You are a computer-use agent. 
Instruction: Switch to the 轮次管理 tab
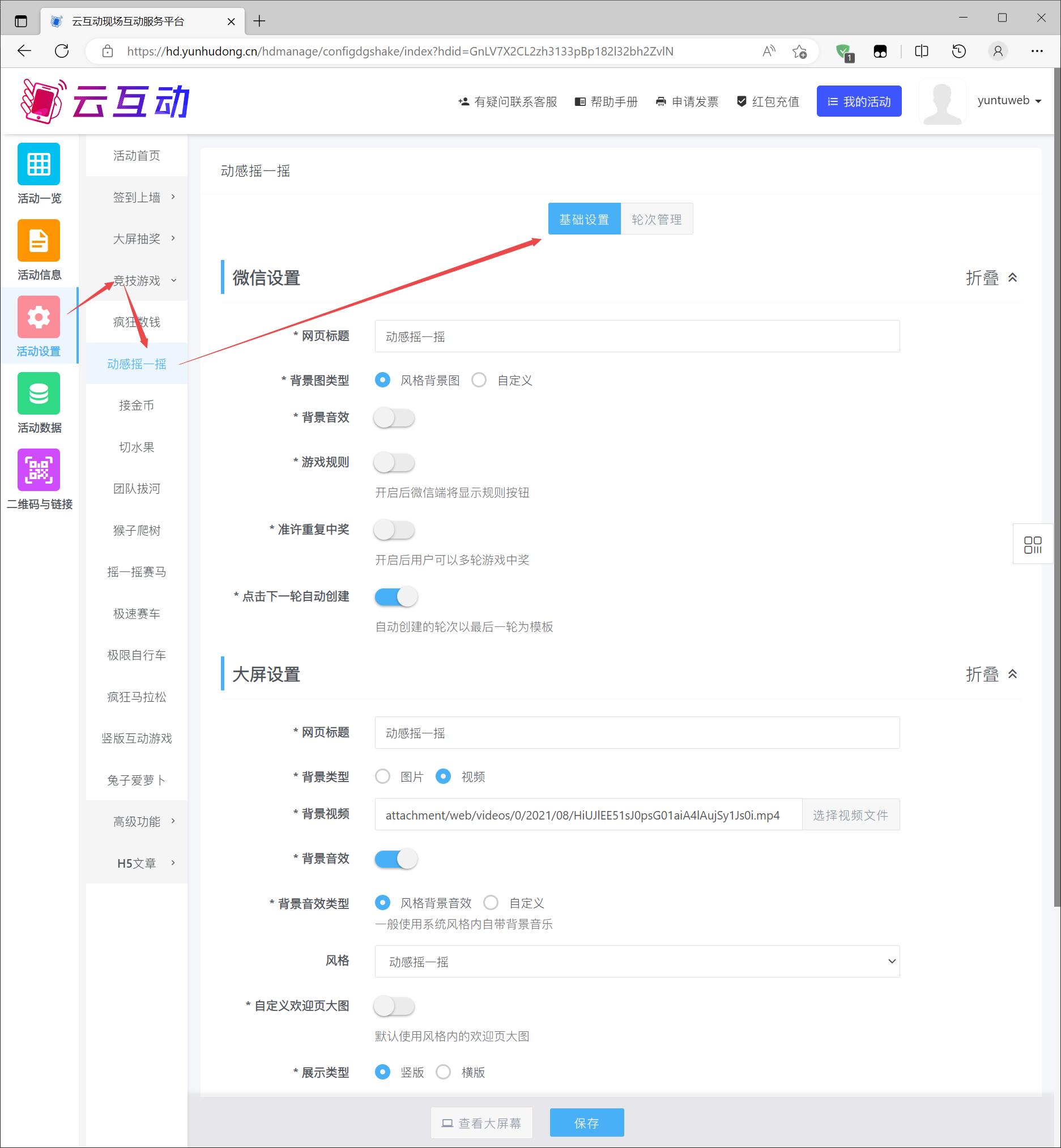point(656,219)
